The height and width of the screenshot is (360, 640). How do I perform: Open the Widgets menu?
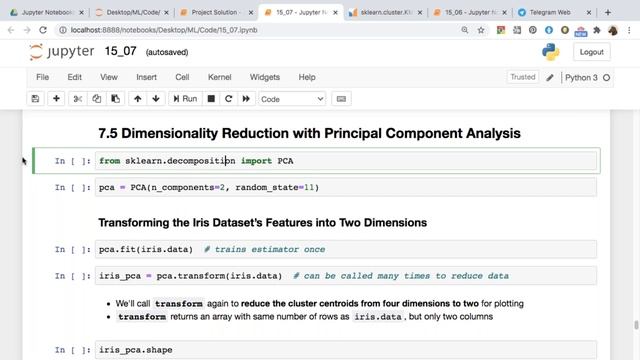click(264, 77)
